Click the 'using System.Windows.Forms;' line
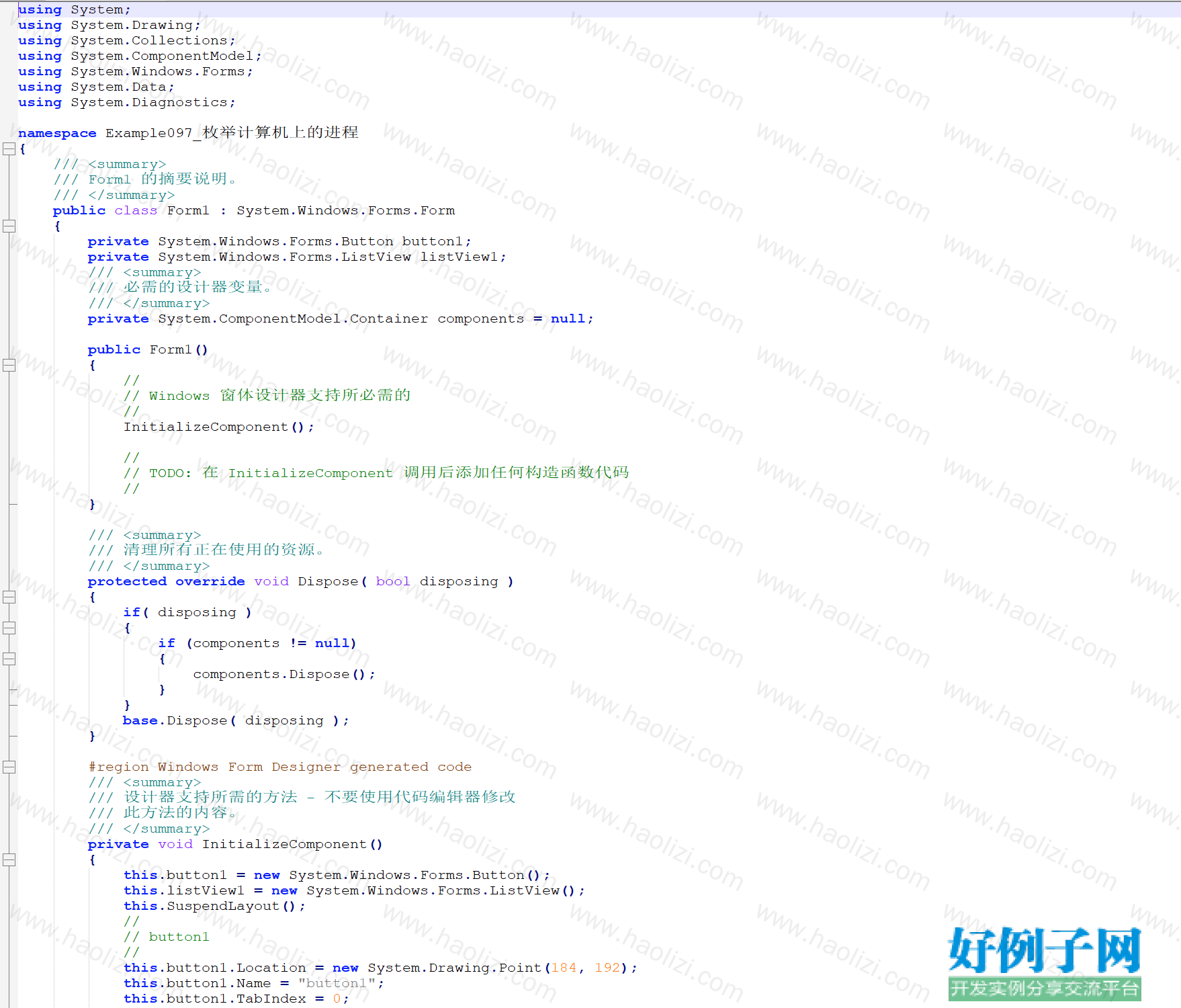The image size is (1181, 1008). 136,71
